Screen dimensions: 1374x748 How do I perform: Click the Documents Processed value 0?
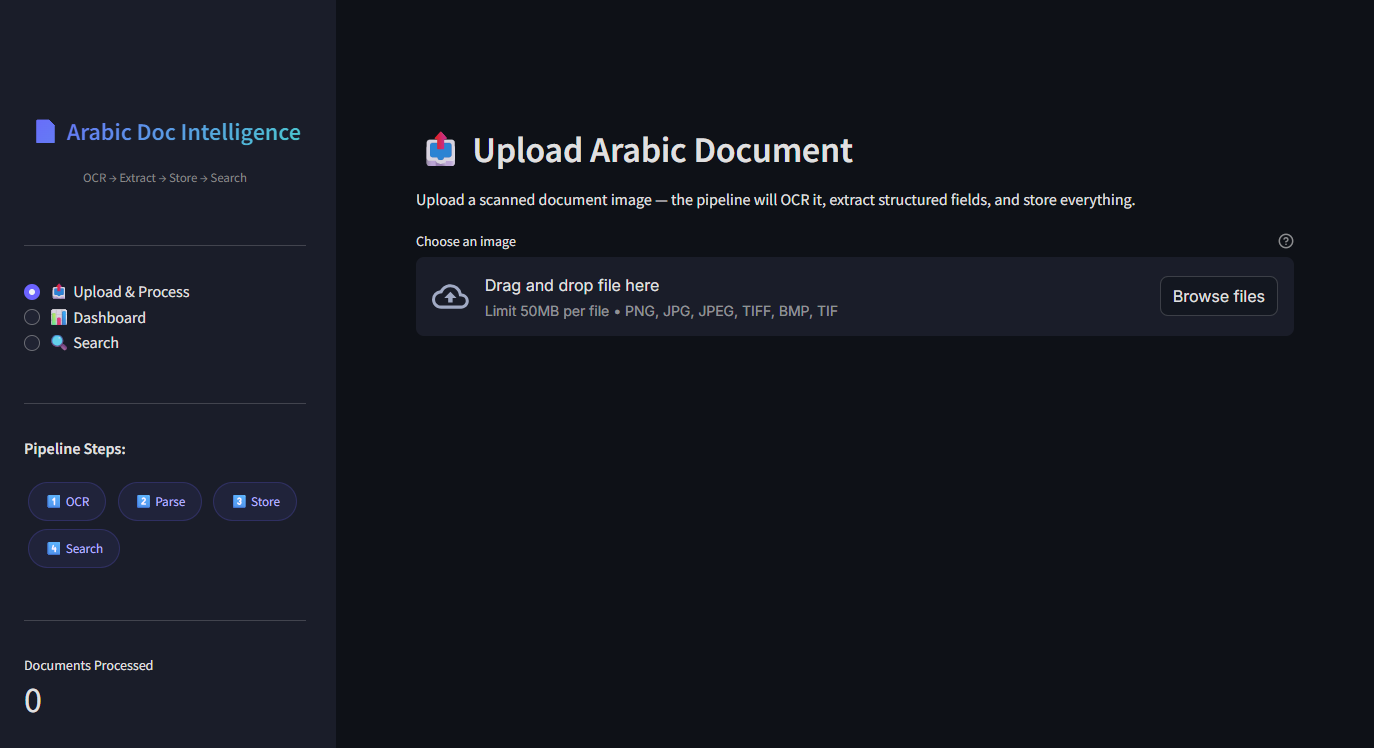(33, 701)
